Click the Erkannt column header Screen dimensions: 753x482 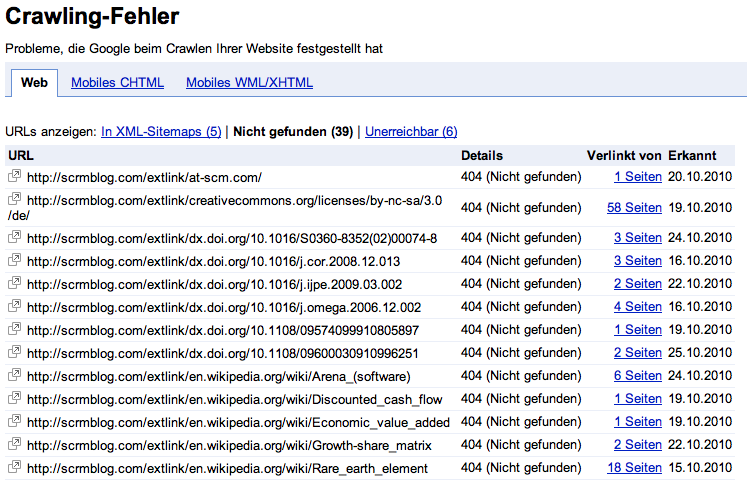coord(692,155)
